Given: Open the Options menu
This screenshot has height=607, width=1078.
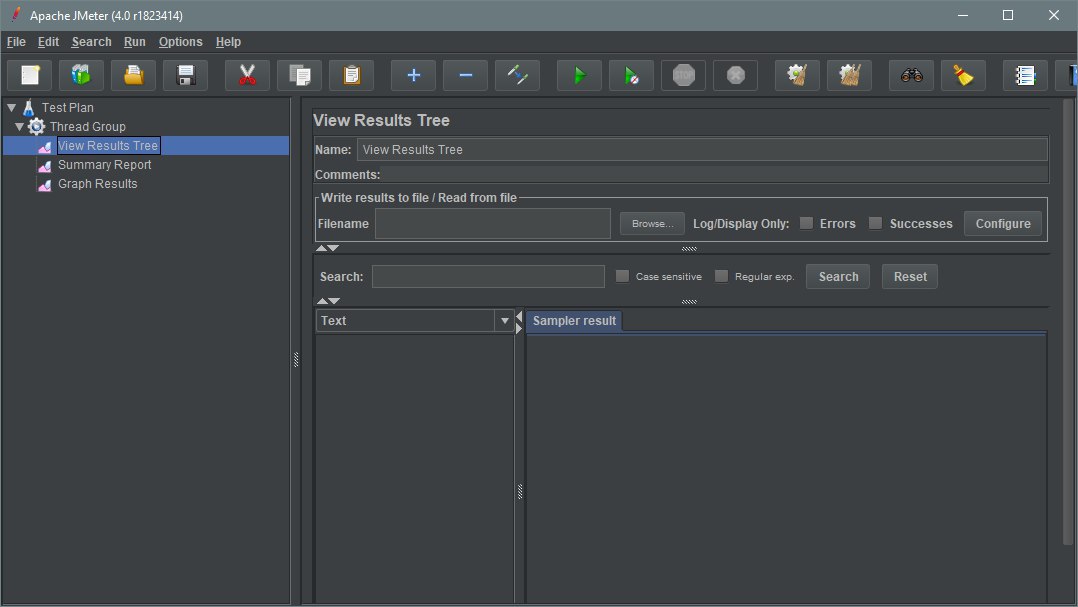Looking at the screenshot, I should tap(181, 41).
